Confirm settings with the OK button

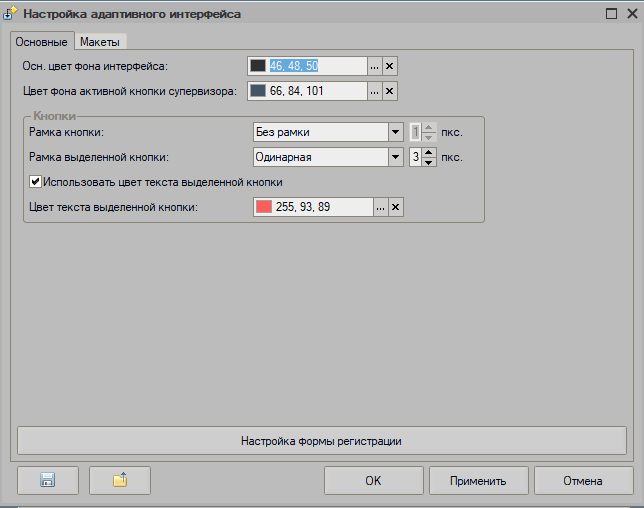[x=373, y=480]
